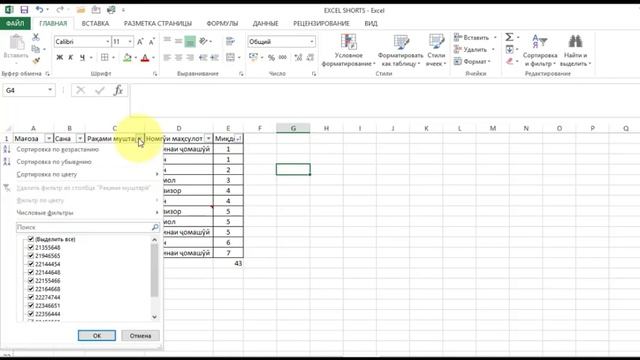Viewport: 640px width, 360px height.
Task: Open font color red A tool
Action: [x=144, y=58]
